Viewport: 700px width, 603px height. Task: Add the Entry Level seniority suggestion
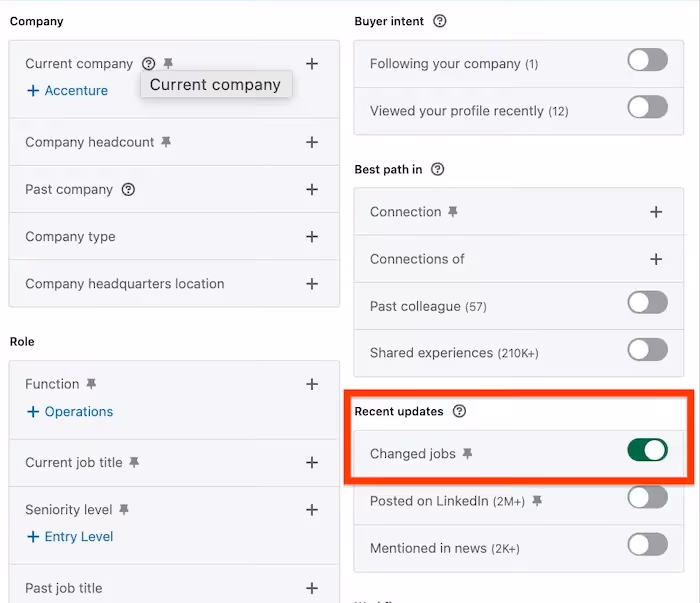pos(70,536)
